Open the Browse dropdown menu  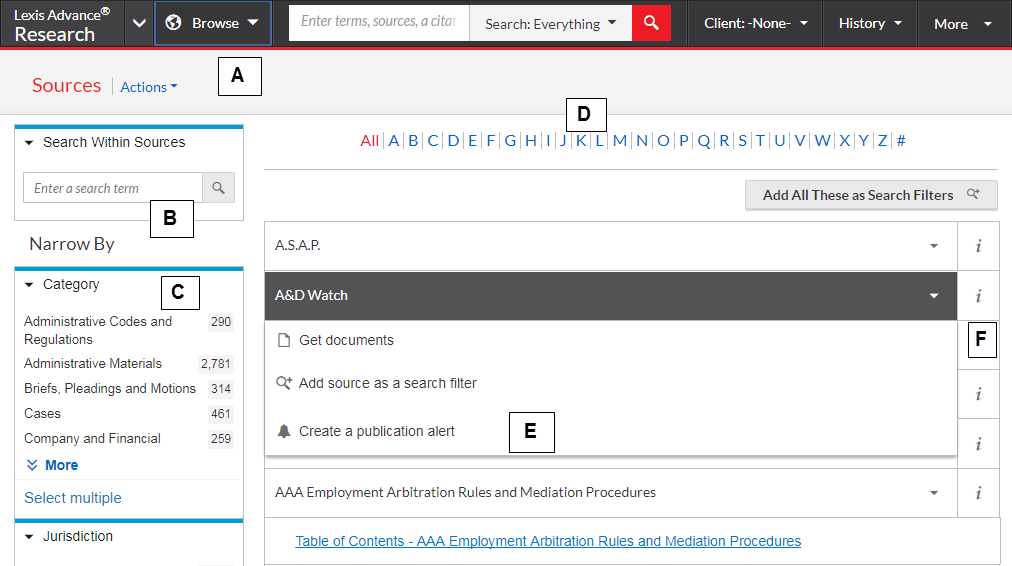(213, 23)
